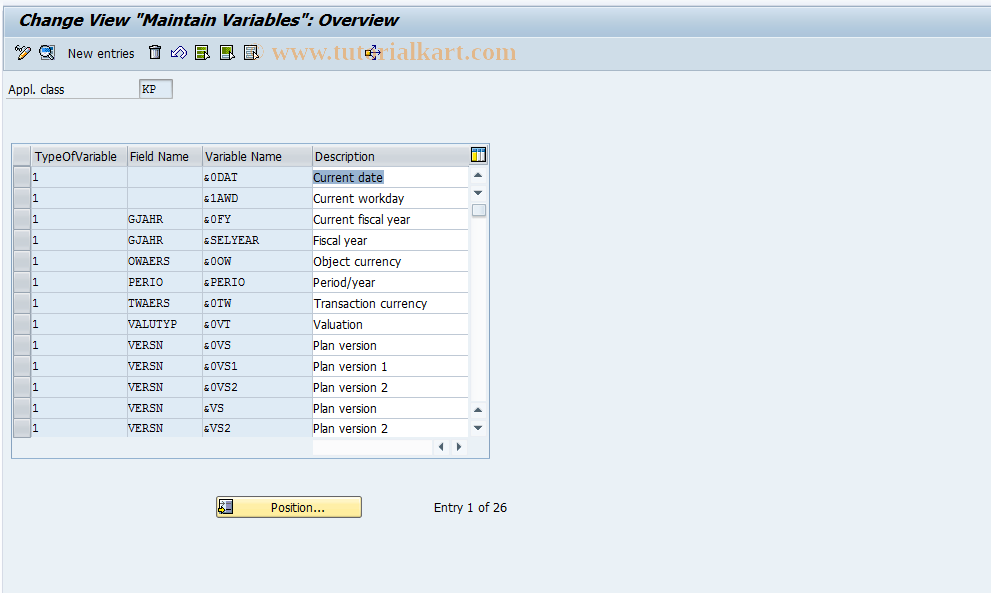This screenshot has height=593, width=991.
Task: Click the 'Period/year' cell
Action: click(x=390, y=282)
